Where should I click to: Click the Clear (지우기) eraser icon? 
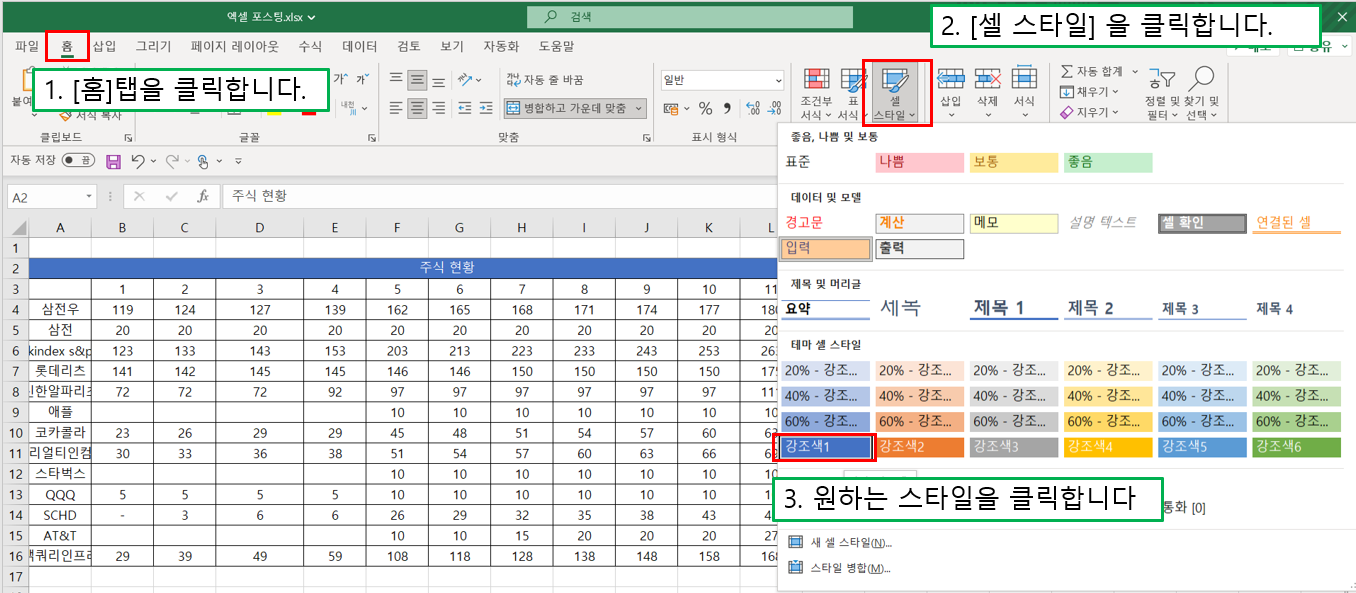[x=1067, y=112]
